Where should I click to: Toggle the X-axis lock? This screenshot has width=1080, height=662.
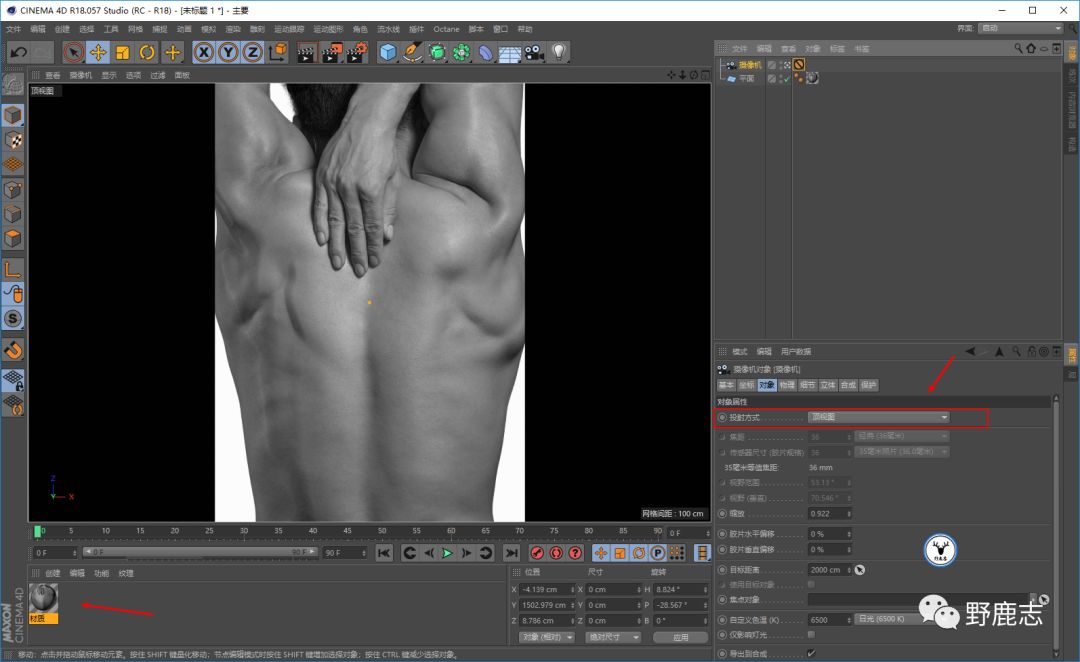204,52
